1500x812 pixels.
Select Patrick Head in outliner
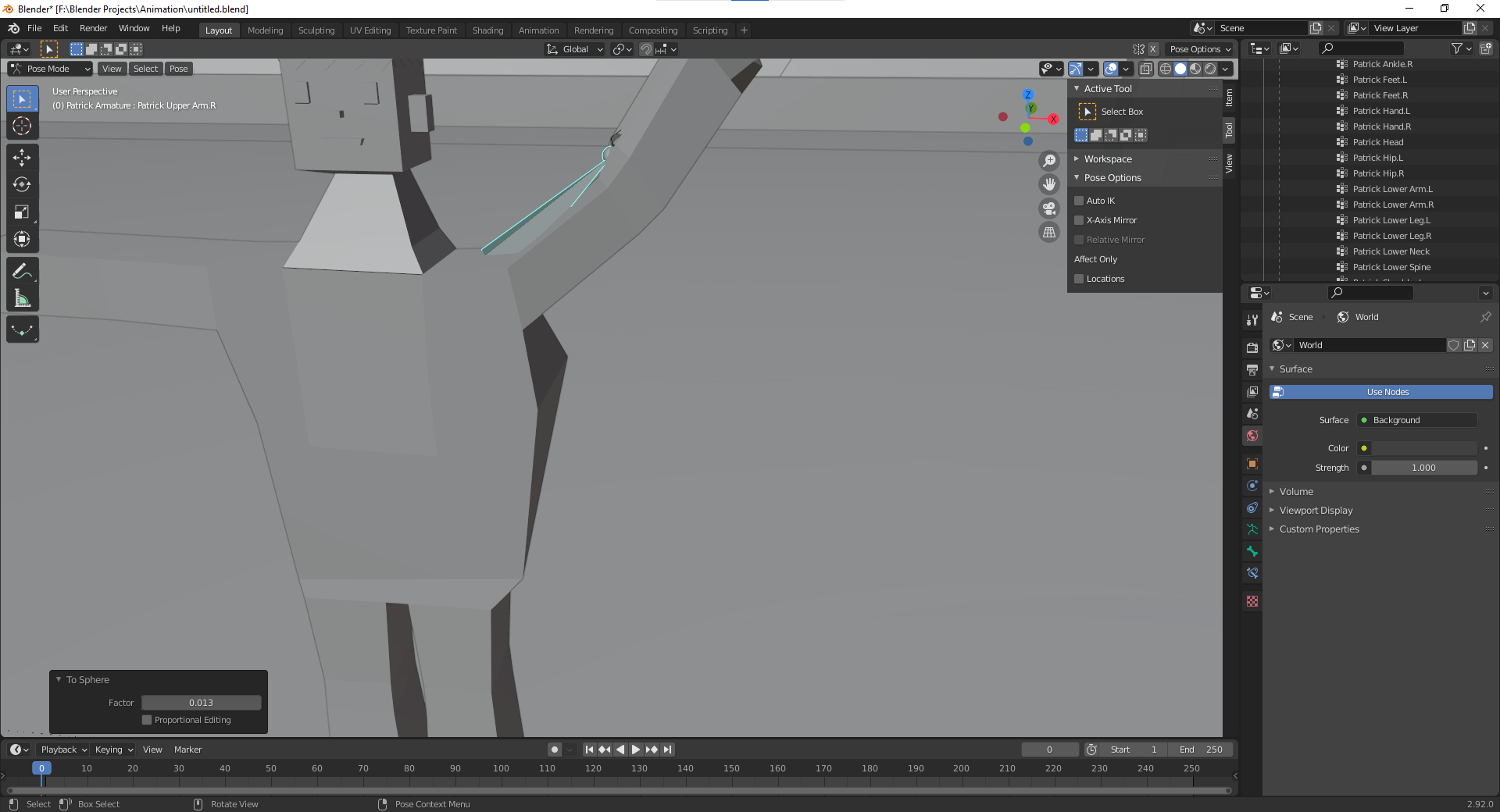tap(1377, 142)
